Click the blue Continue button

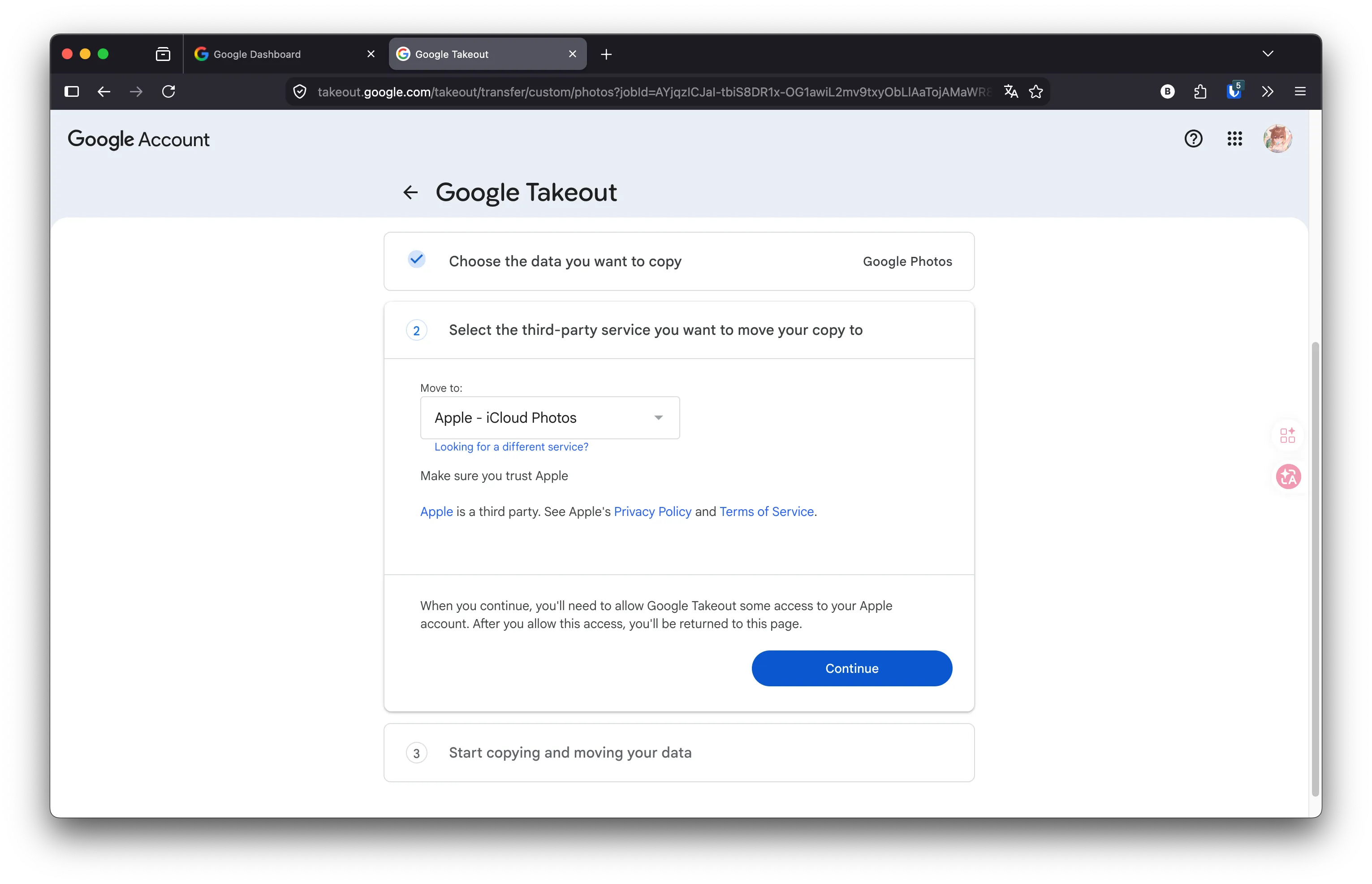851,668
